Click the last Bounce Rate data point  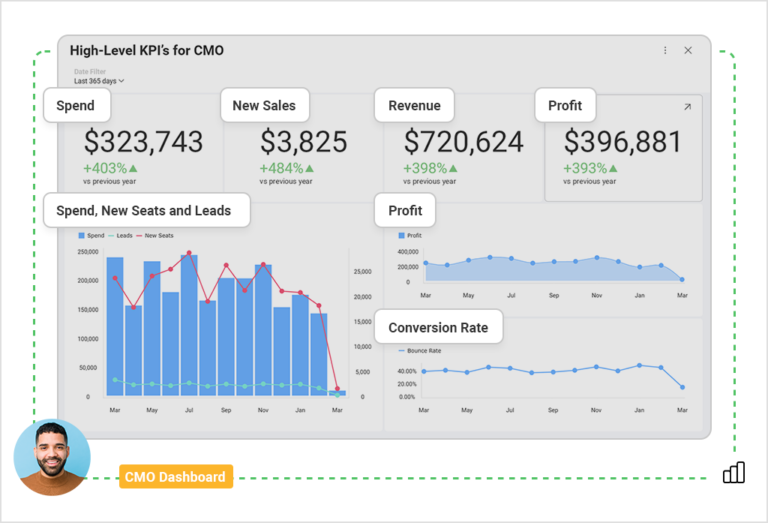pos(682,387)
